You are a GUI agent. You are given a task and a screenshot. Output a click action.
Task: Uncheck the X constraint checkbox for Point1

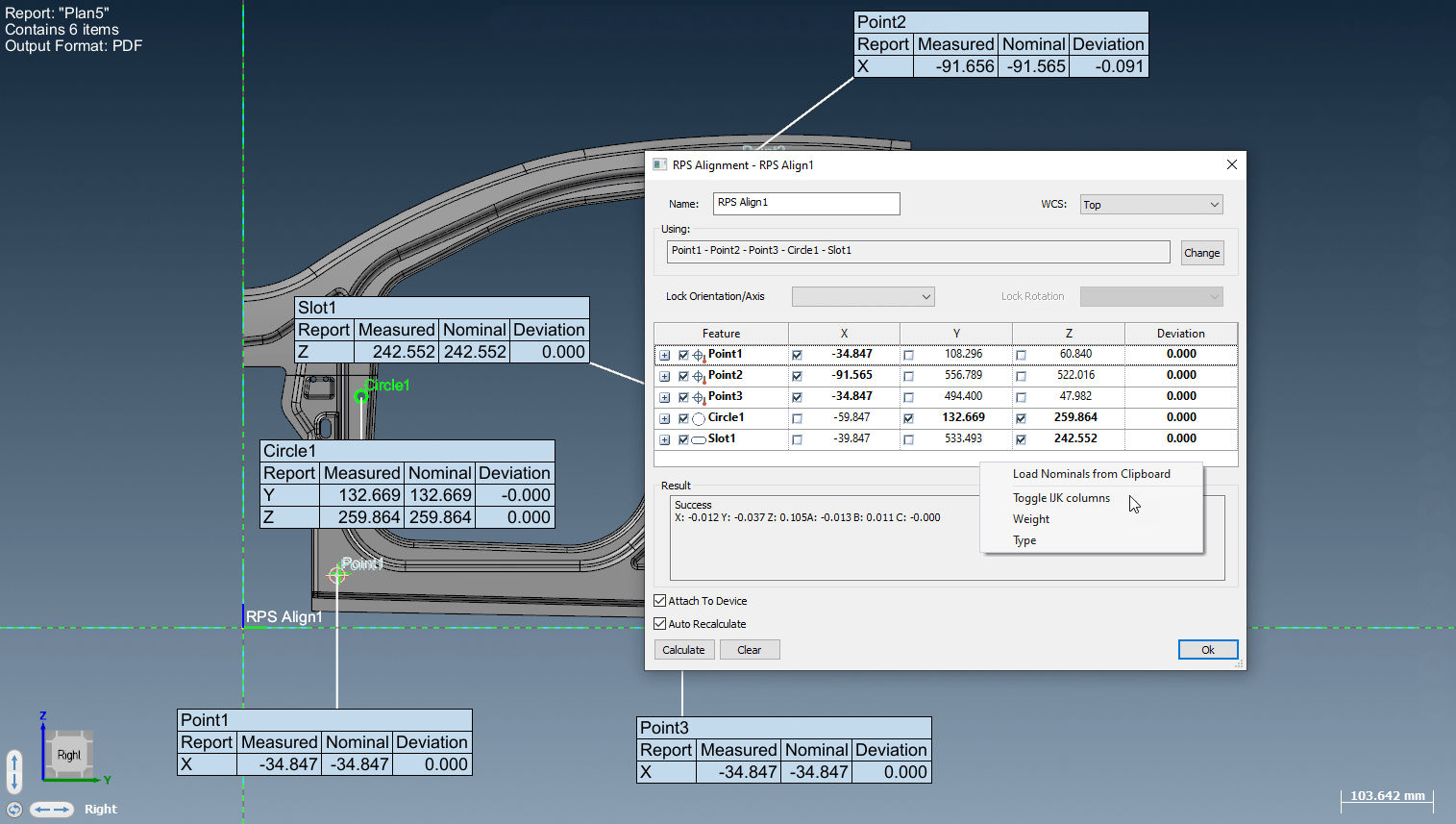coord(797,355)
